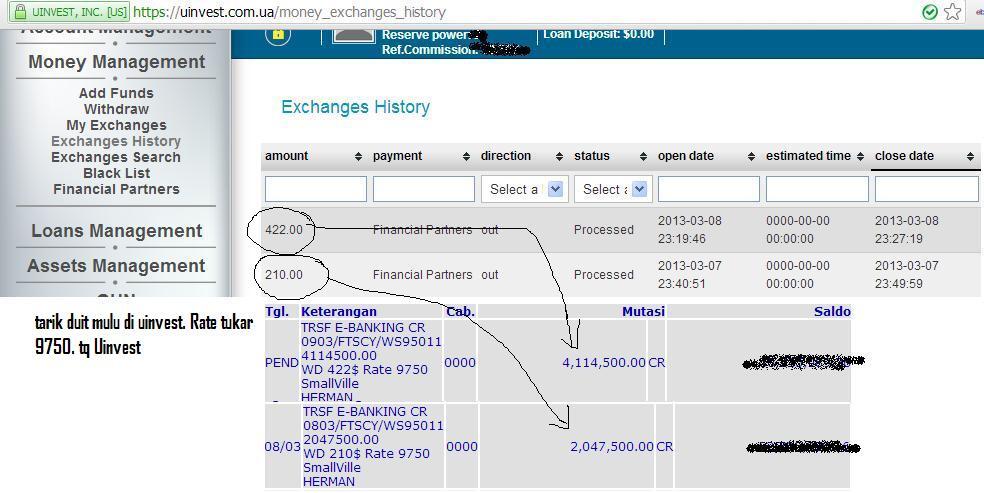
Task: Click the amount column header
Action: tap(287, 156)
